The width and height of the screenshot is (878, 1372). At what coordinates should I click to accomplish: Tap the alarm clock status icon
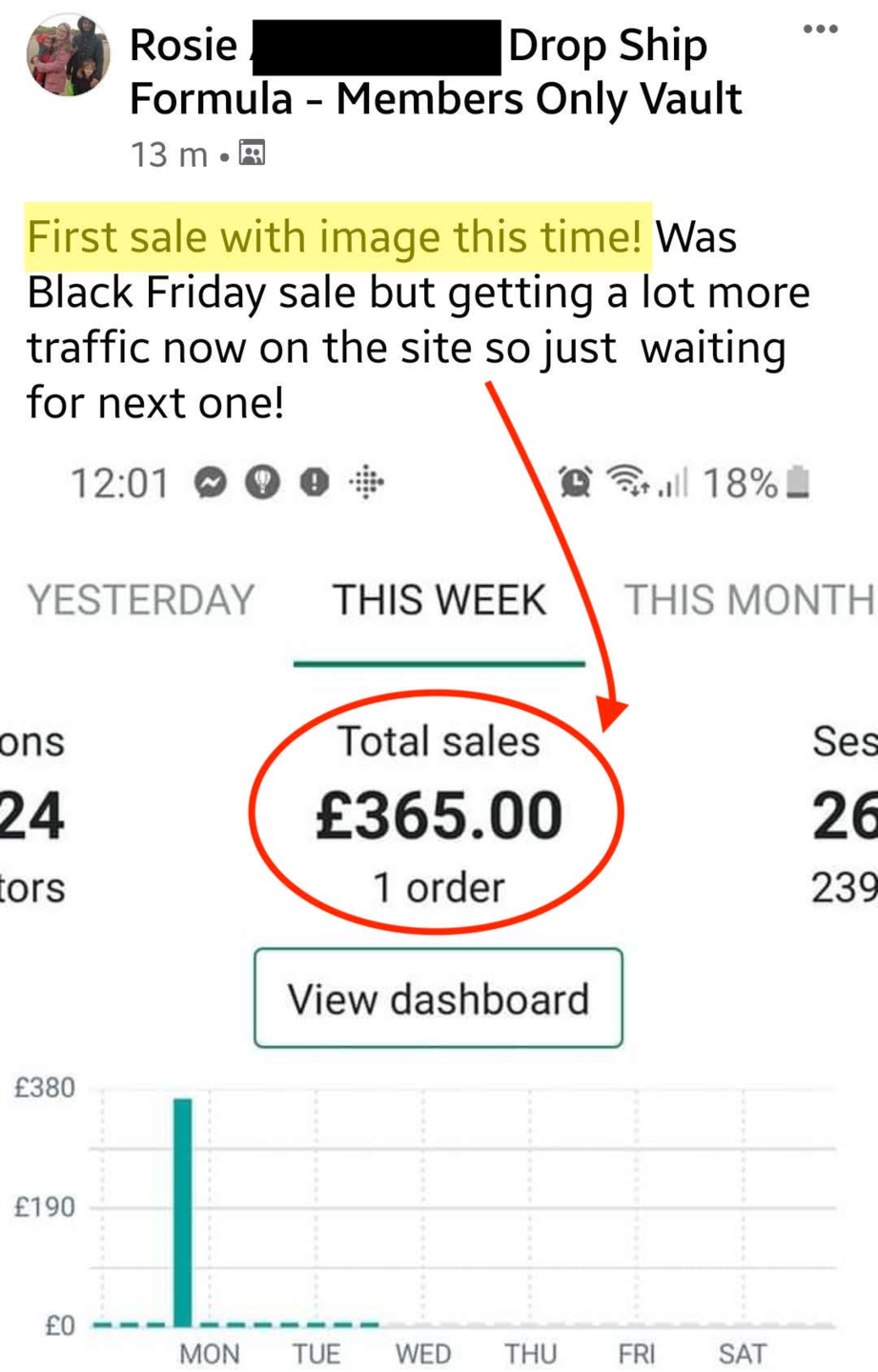click(x=575, y=482)
